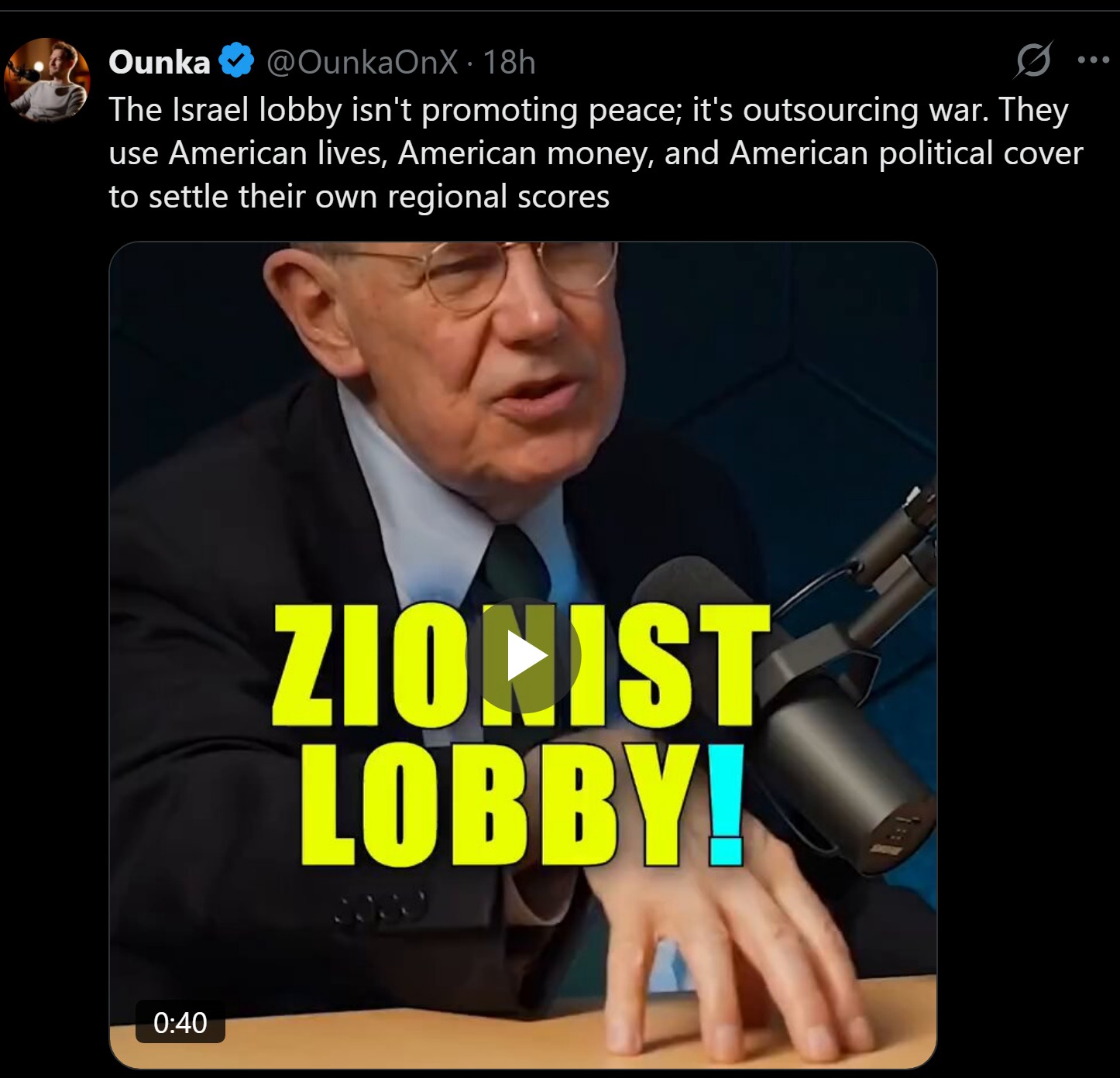The image size is (1120, 1078).
Task: Open the Ounka display name link
Action: coord(159,62)
